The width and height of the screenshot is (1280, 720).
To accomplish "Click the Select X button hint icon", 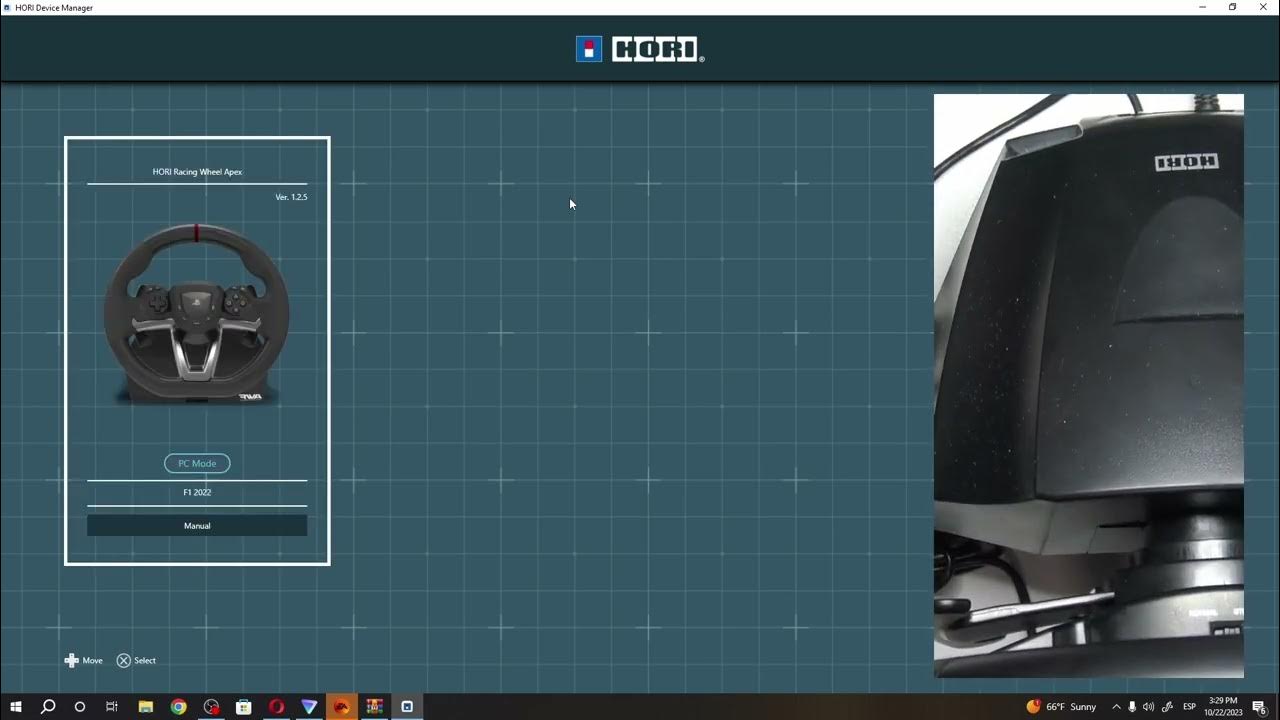I will 124,660.
